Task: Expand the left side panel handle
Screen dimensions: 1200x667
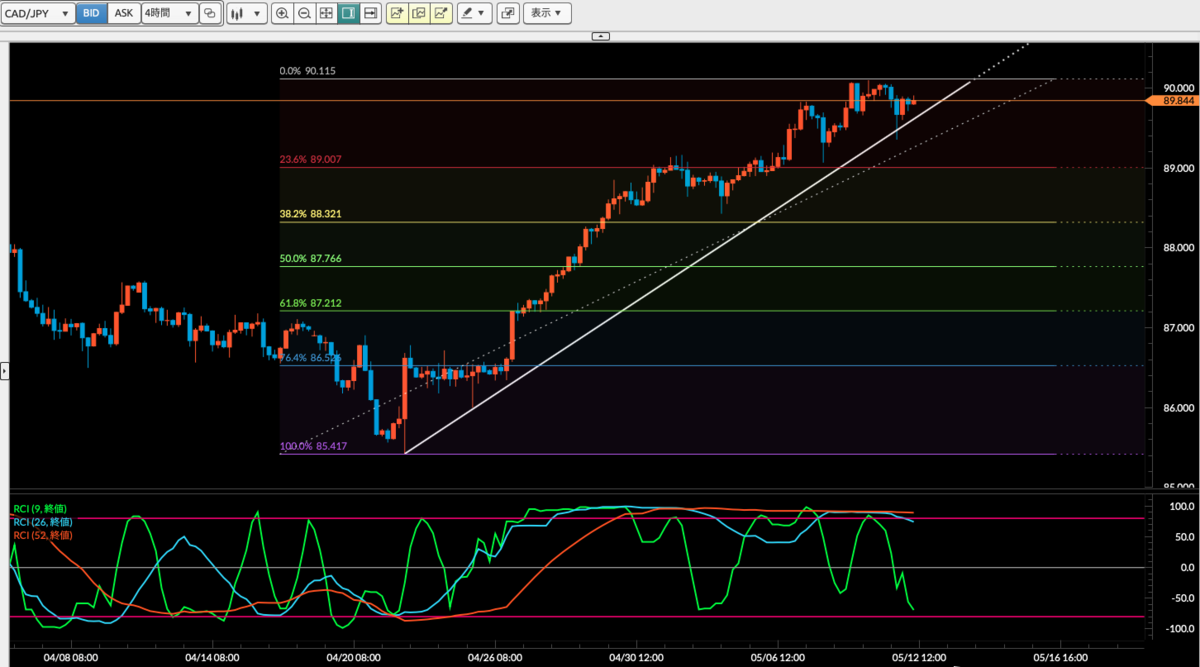Action: coord(4,372)
